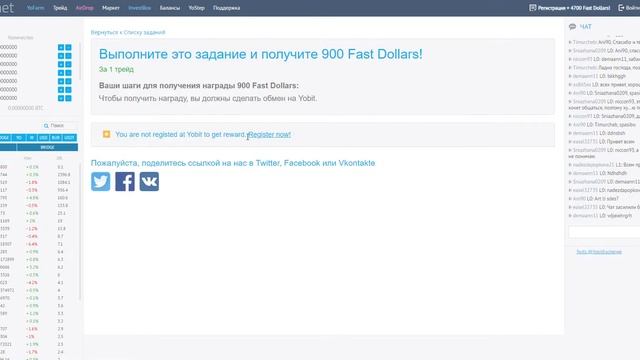Screen dimensions: 640x360
Task: Click the login arrow icon beside Войти
Action: tap(621, 8)
